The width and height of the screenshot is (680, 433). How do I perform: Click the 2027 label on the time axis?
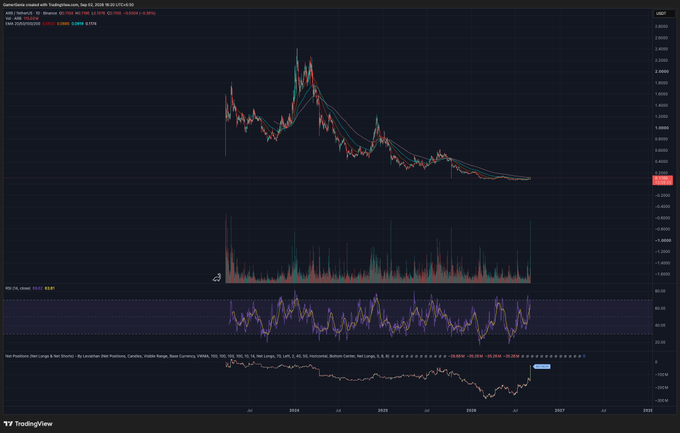559,410
